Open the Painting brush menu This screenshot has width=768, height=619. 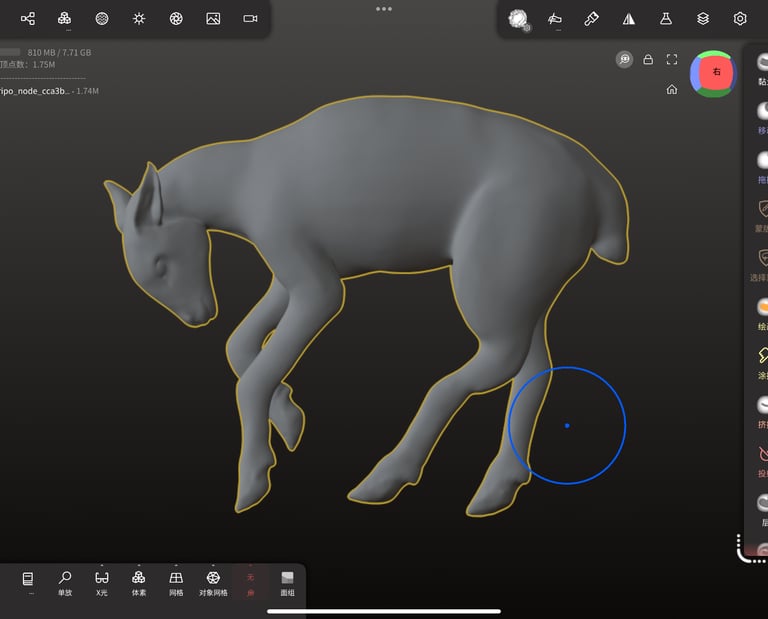(x=591, y=19)
